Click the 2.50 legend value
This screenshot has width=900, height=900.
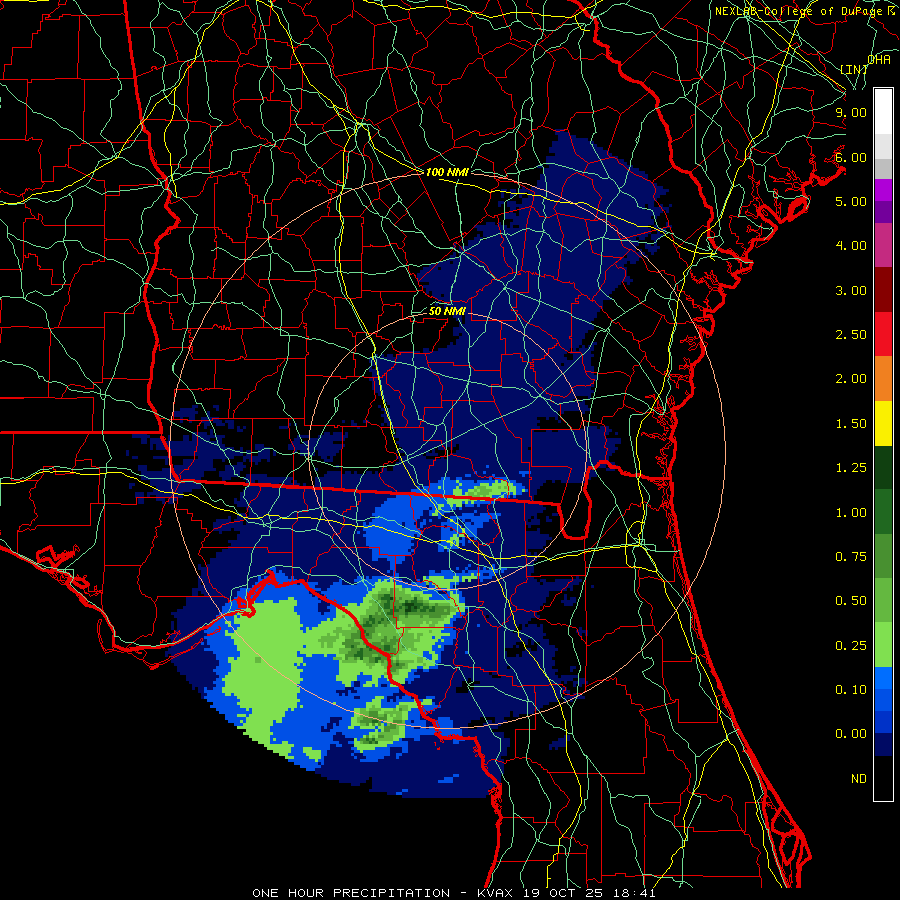click(x=851, y=335)
